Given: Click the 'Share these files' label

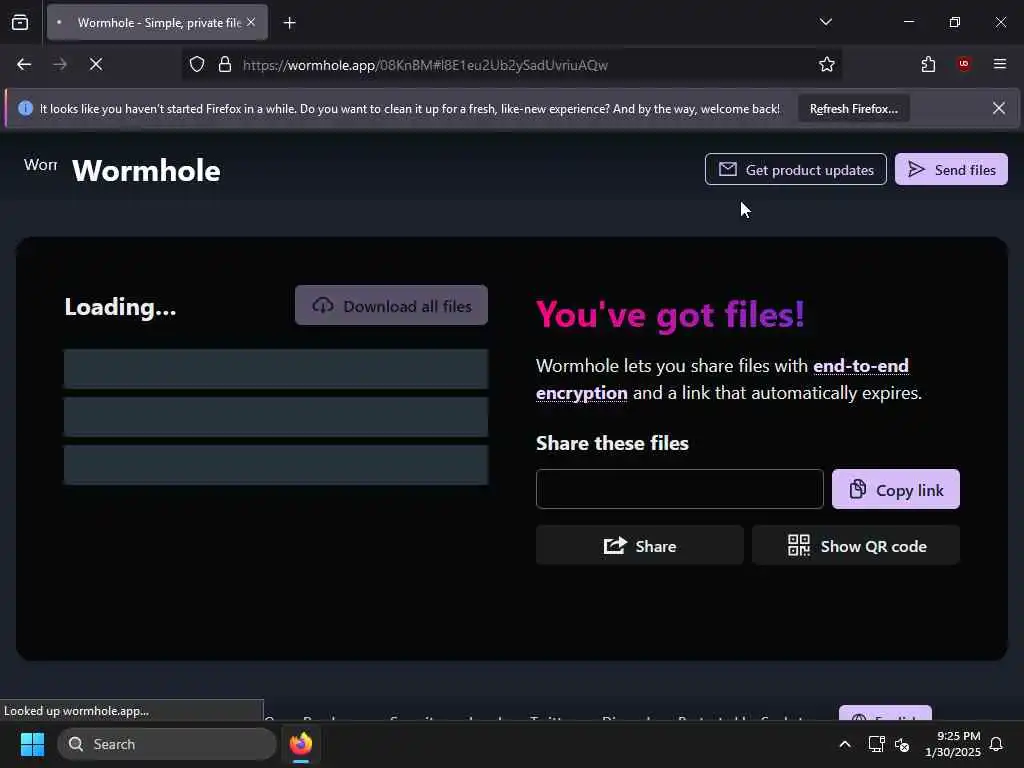Looking at the screenshot, I should click(612, 443).
